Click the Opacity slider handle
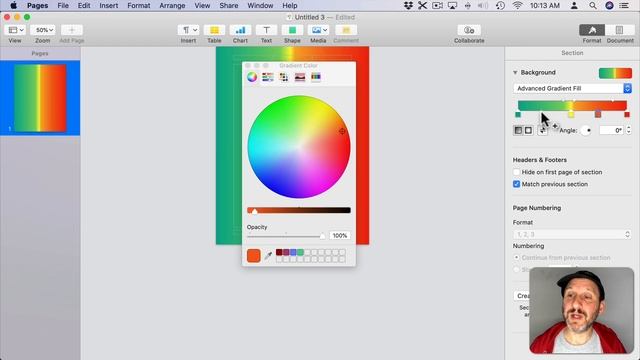Viewport: 640px width, 360px height. coord(322,236)
